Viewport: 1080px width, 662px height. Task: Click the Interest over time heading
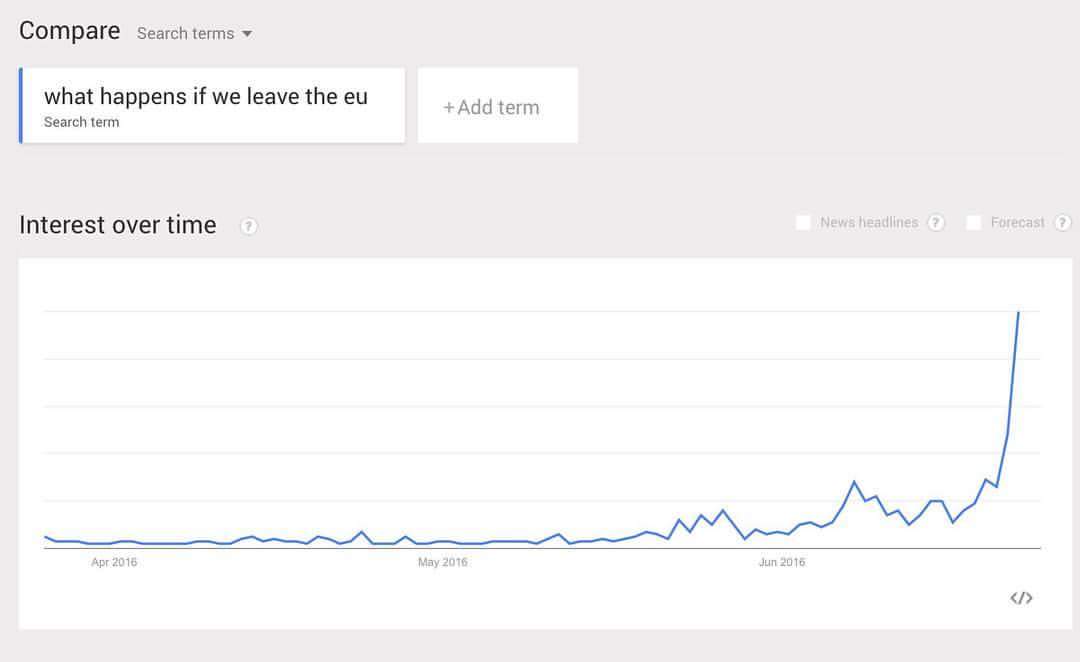[117, 225]
